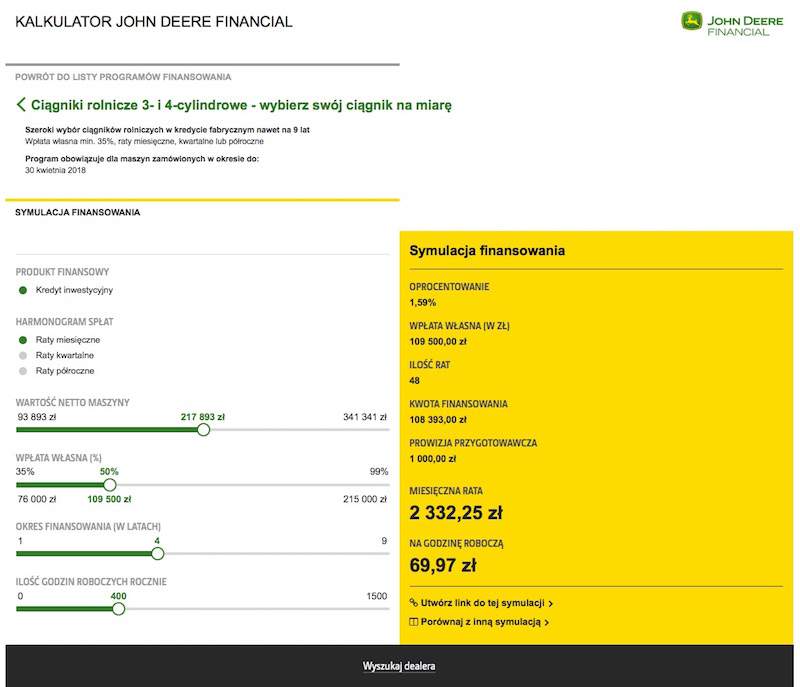800x687 pixels.
Task: Select Raty miesięczne radio option
Action: point(22,340)
